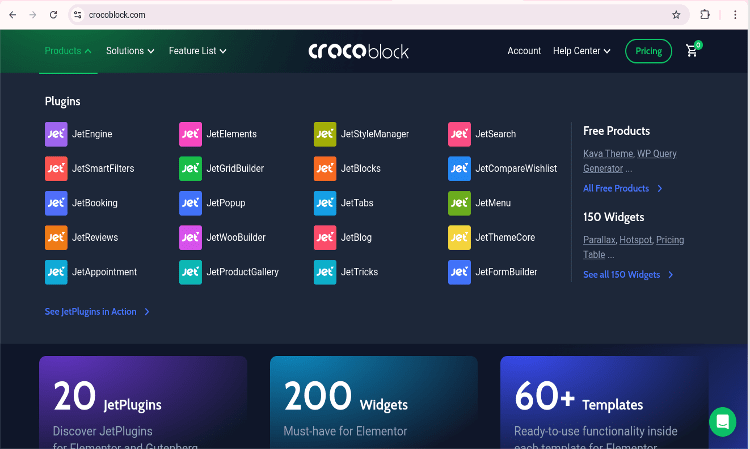The height and width of the screenshot is (449, 750).
Task: Open the live chat bubble
Action: [x=722, y=422]
